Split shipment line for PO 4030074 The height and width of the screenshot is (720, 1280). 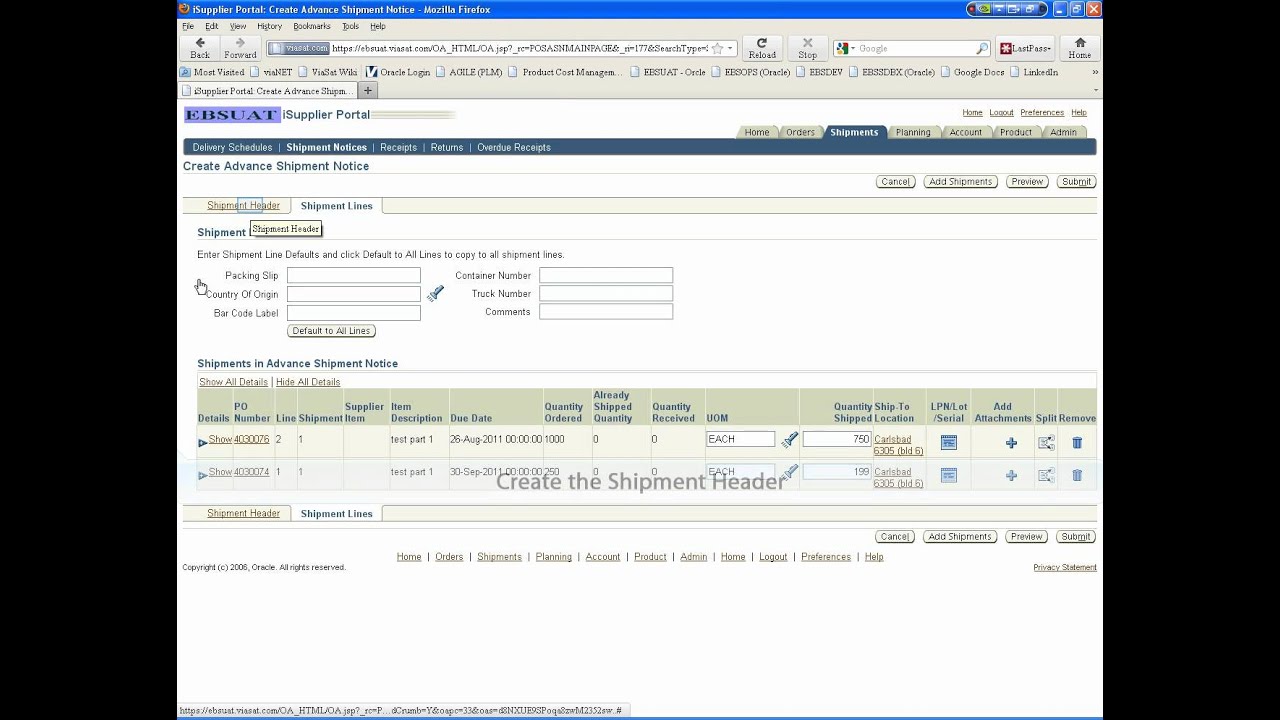[x=1046, y=475]
